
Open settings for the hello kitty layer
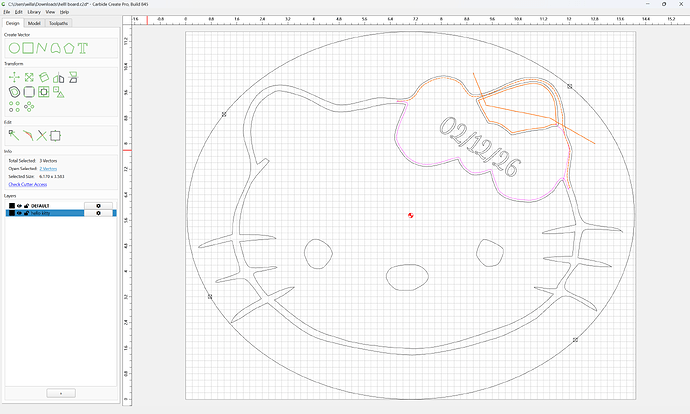pyautogui.click(x=98, y=213)
